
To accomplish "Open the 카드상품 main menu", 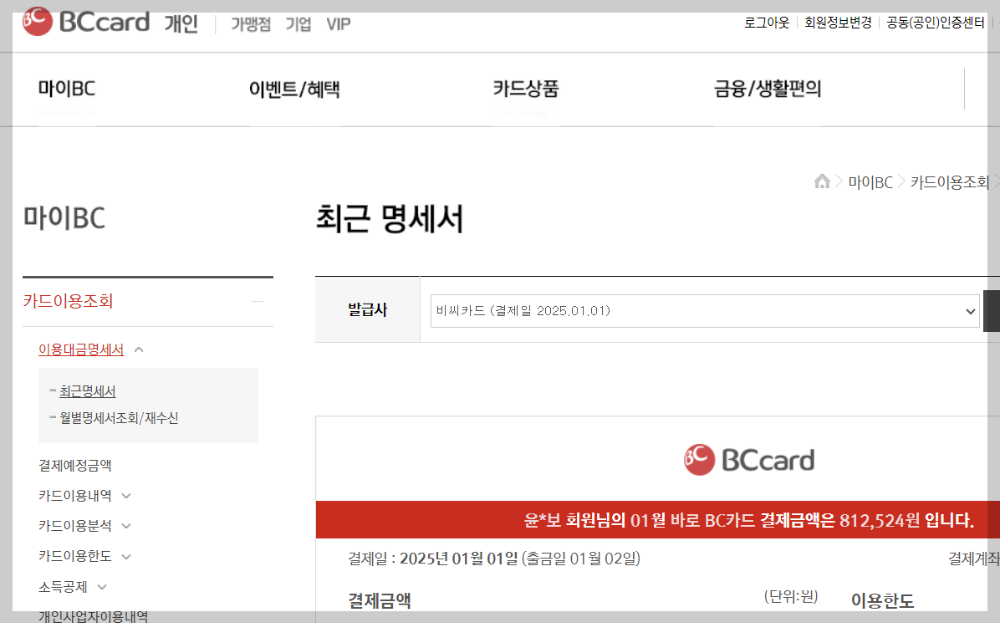I will [526, 89].
